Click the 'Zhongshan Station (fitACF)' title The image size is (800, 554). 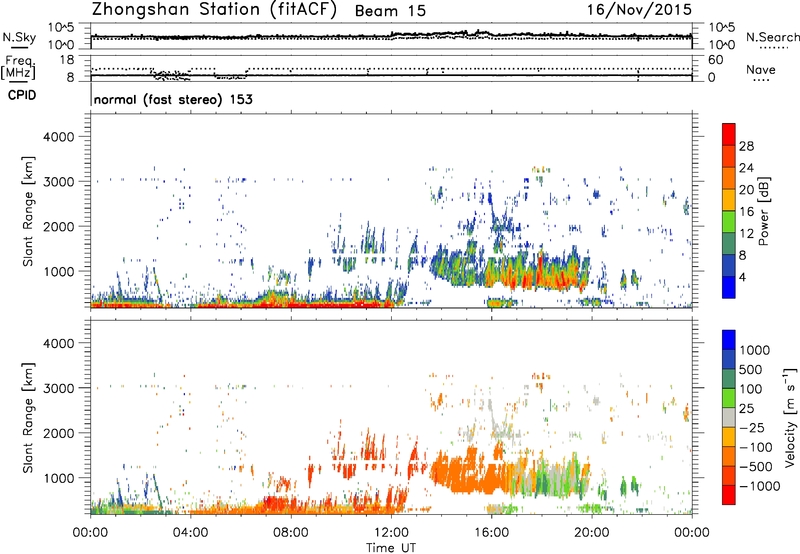click(x=214, y=9)
